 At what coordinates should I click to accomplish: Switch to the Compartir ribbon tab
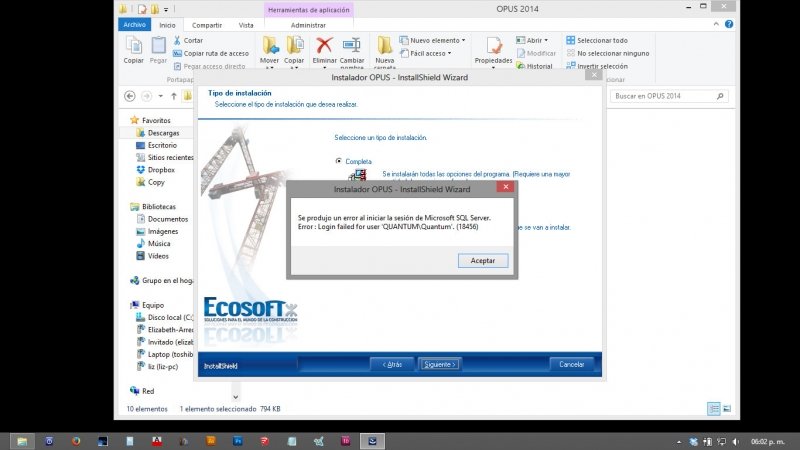click(x=207, y=24)
